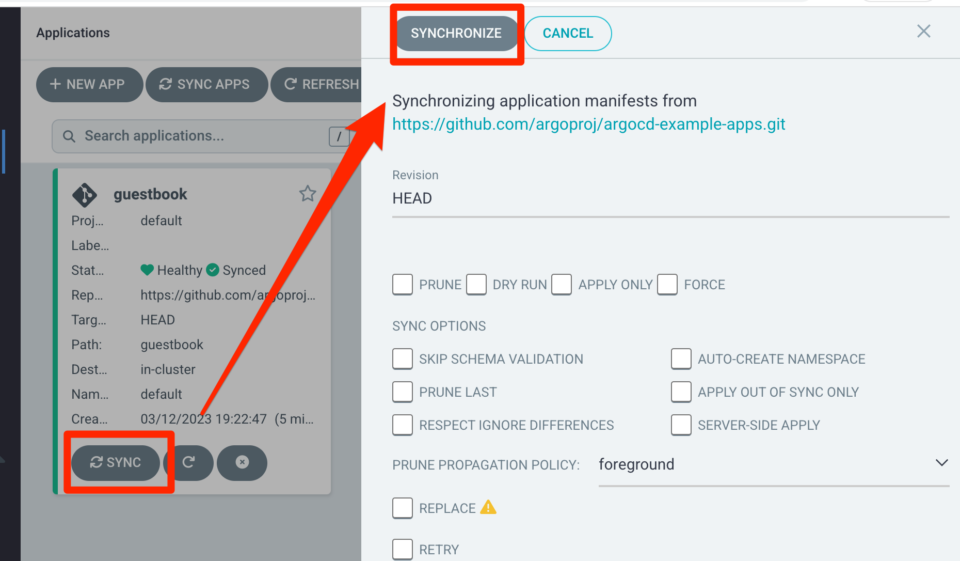Image resolution: width=960 pixels, height=561 pixels.
Task: Click the Replace warning triangle icon
Action: point(488,507)
